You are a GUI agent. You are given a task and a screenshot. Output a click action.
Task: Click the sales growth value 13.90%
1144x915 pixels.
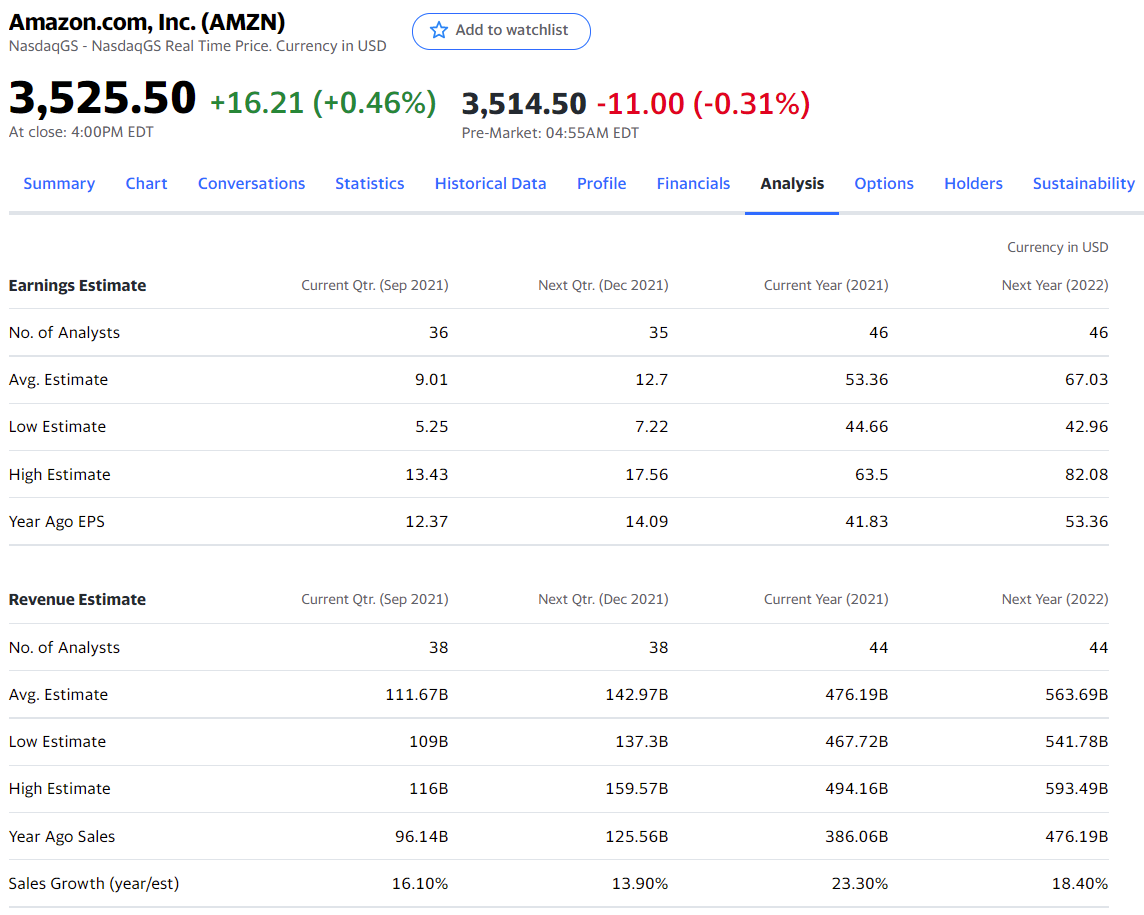pos(640,884)
